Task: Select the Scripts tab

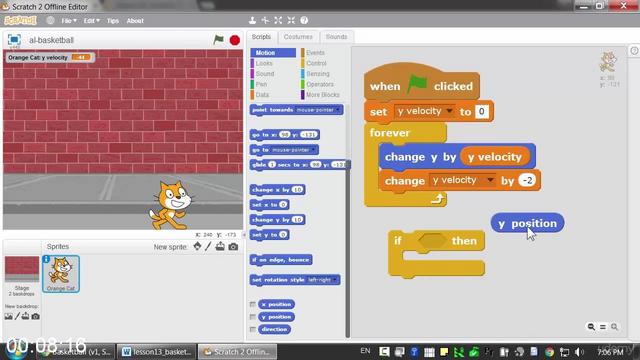Action: (261, 37)
